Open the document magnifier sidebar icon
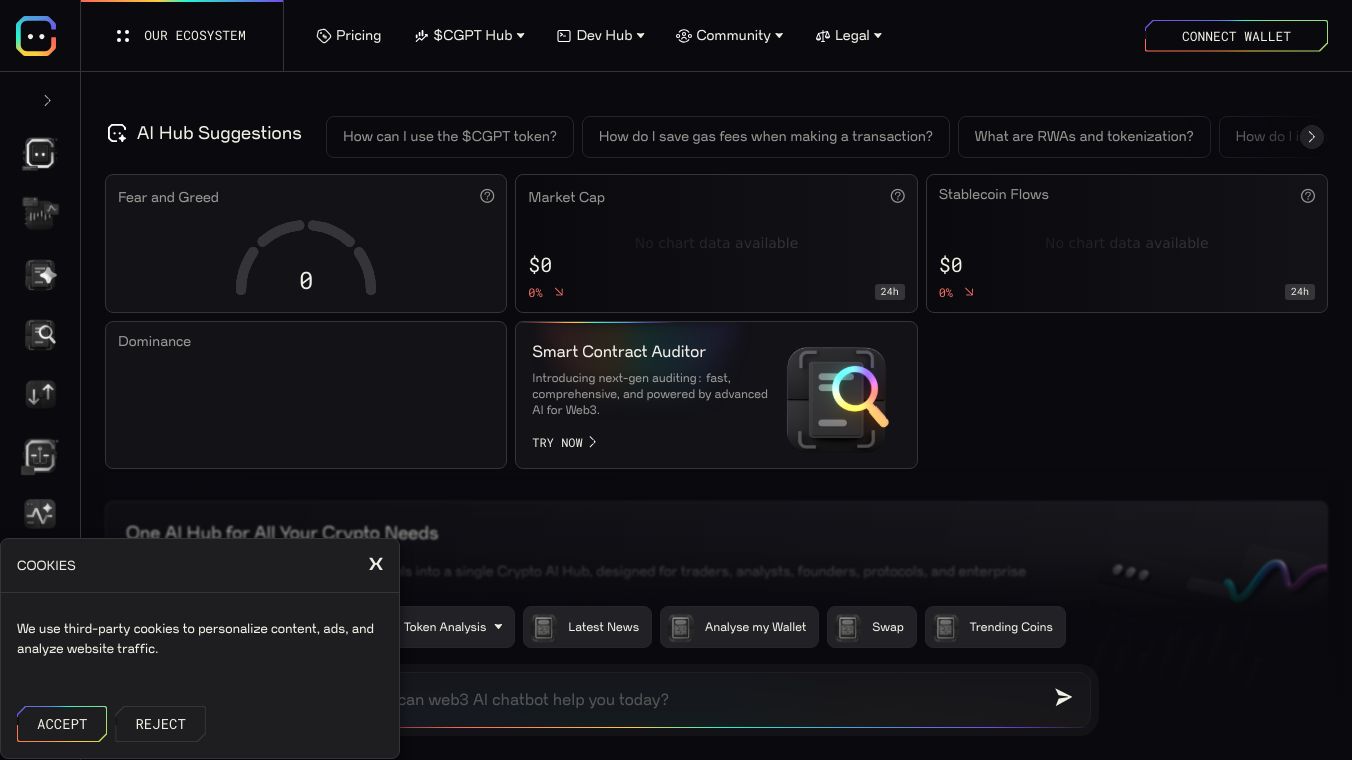The image size is (1352, 760). [x=40, y=334]
